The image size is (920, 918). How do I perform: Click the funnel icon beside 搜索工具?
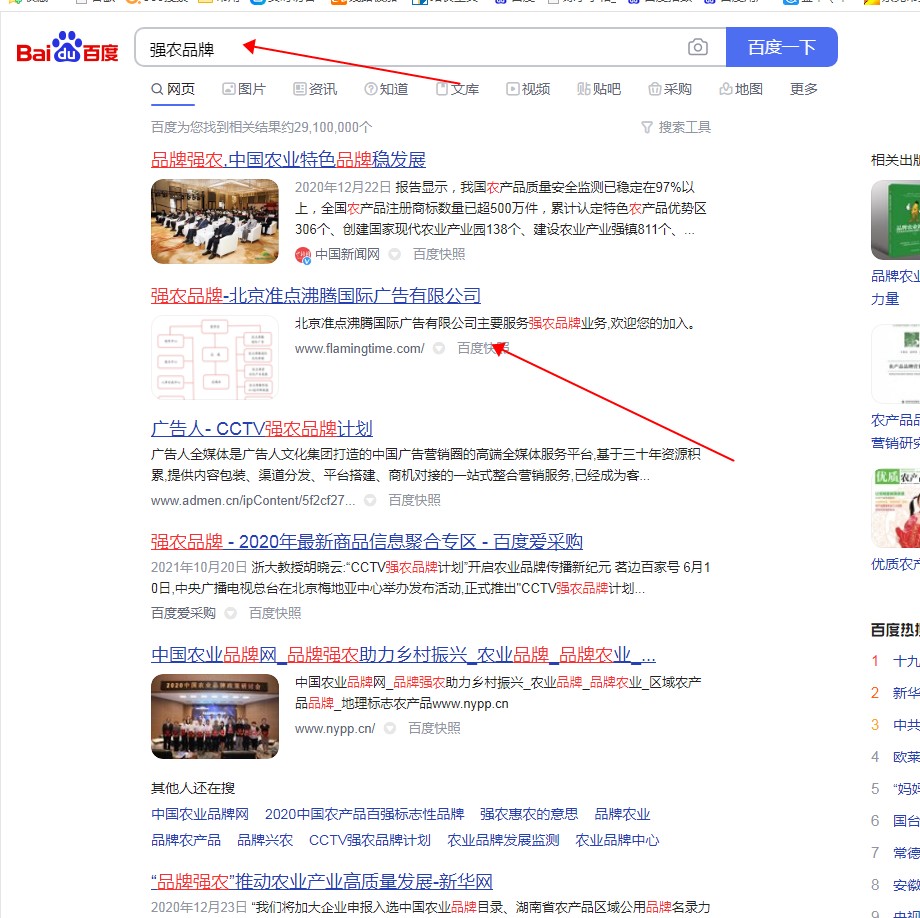647,127
